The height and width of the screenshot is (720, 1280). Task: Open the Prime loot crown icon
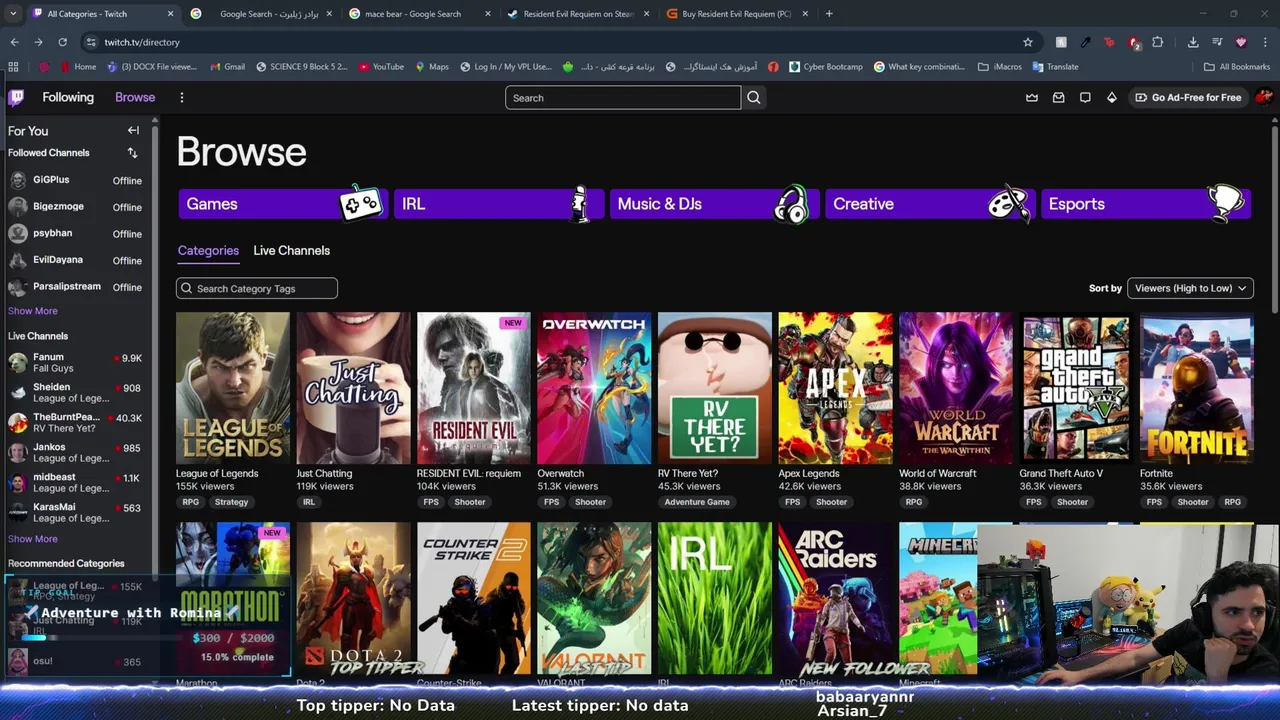tap(1032, 97)
